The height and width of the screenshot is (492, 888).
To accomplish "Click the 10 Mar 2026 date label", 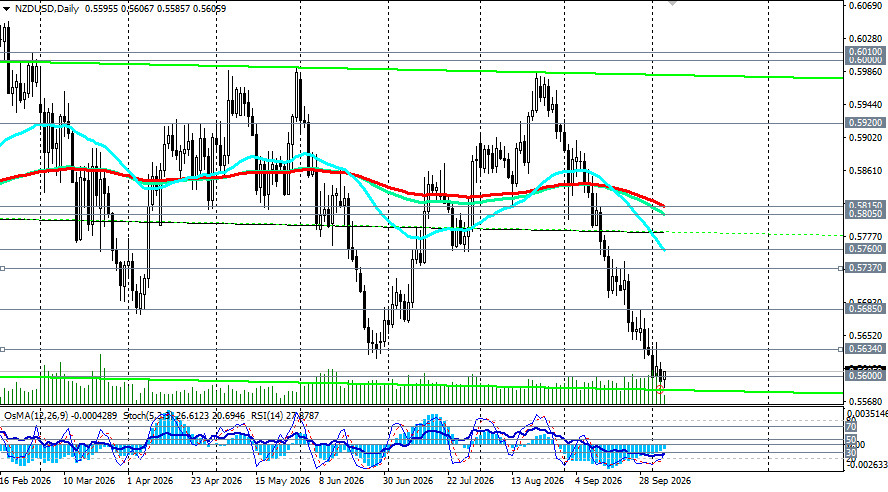I will point(88,481).
